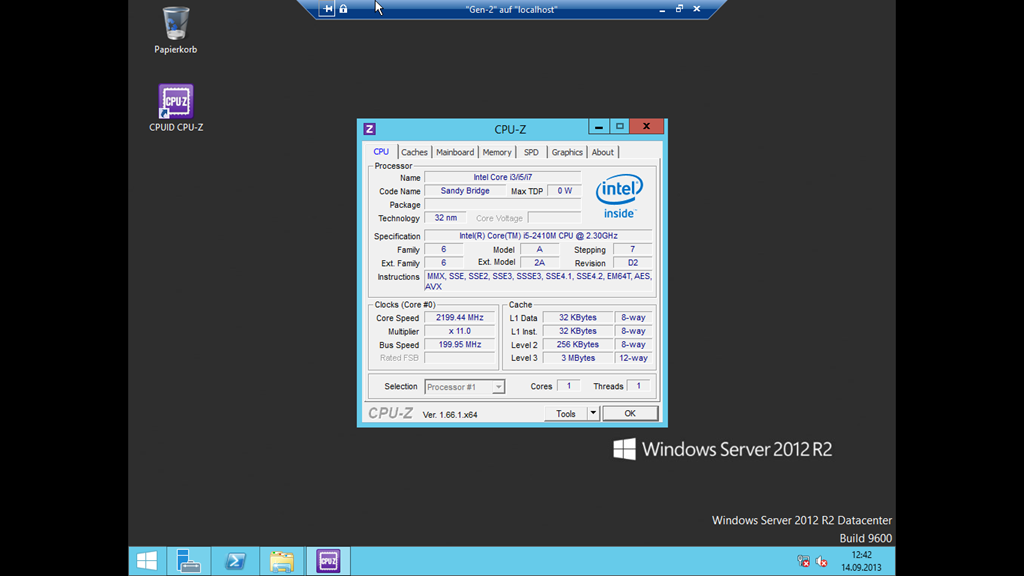The image size is (1024, 576).
Task: Click the Revision value D2
Action: click(x=632, y=263)
